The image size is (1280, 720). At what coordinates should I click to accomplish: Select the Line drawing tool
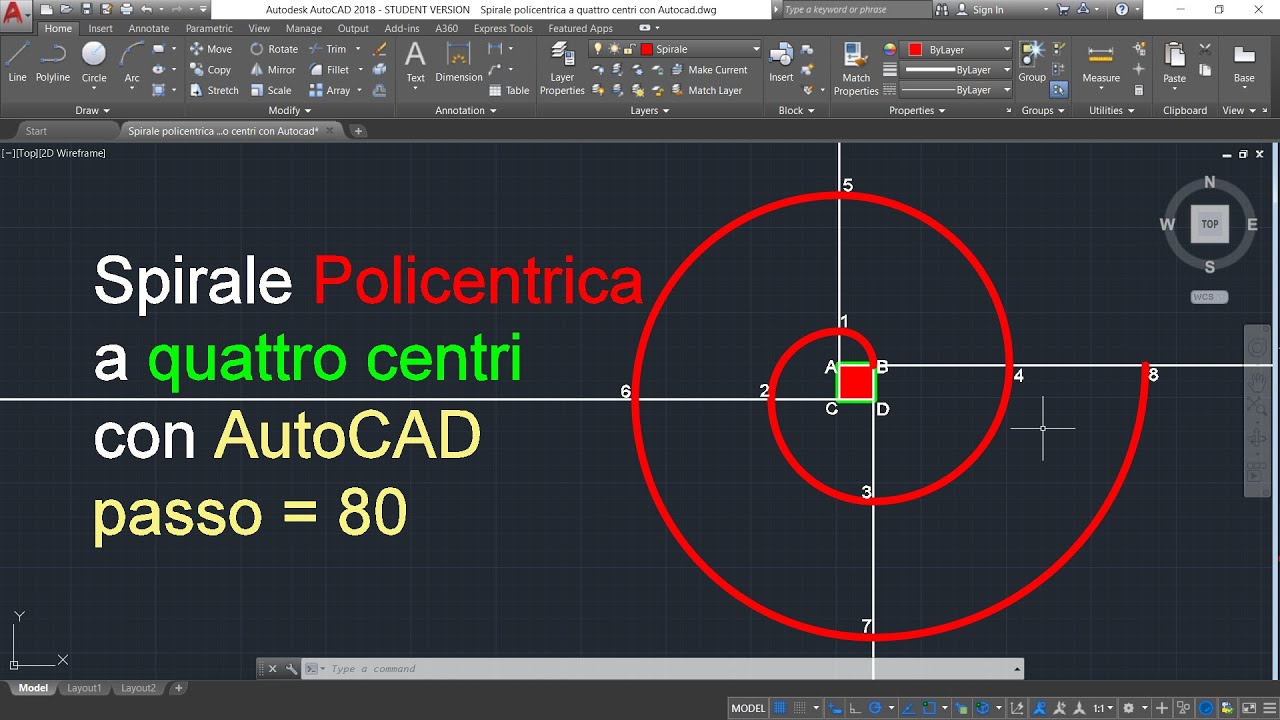click(17, 61)
